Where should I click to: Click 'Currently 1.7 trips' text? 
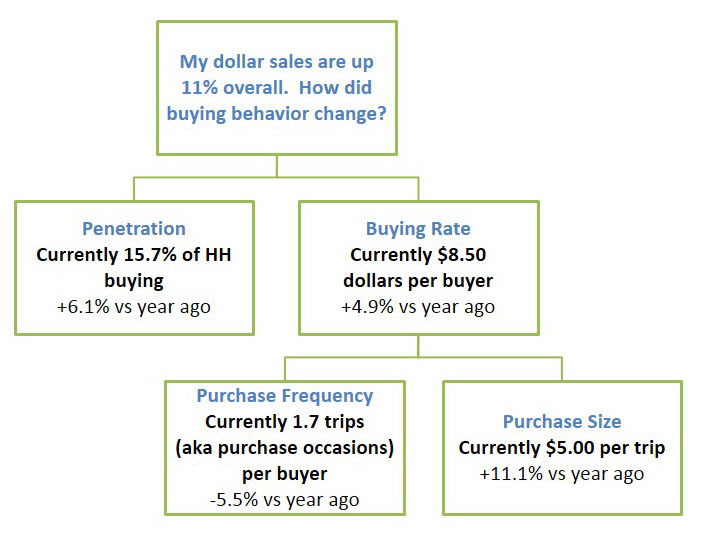285,422
